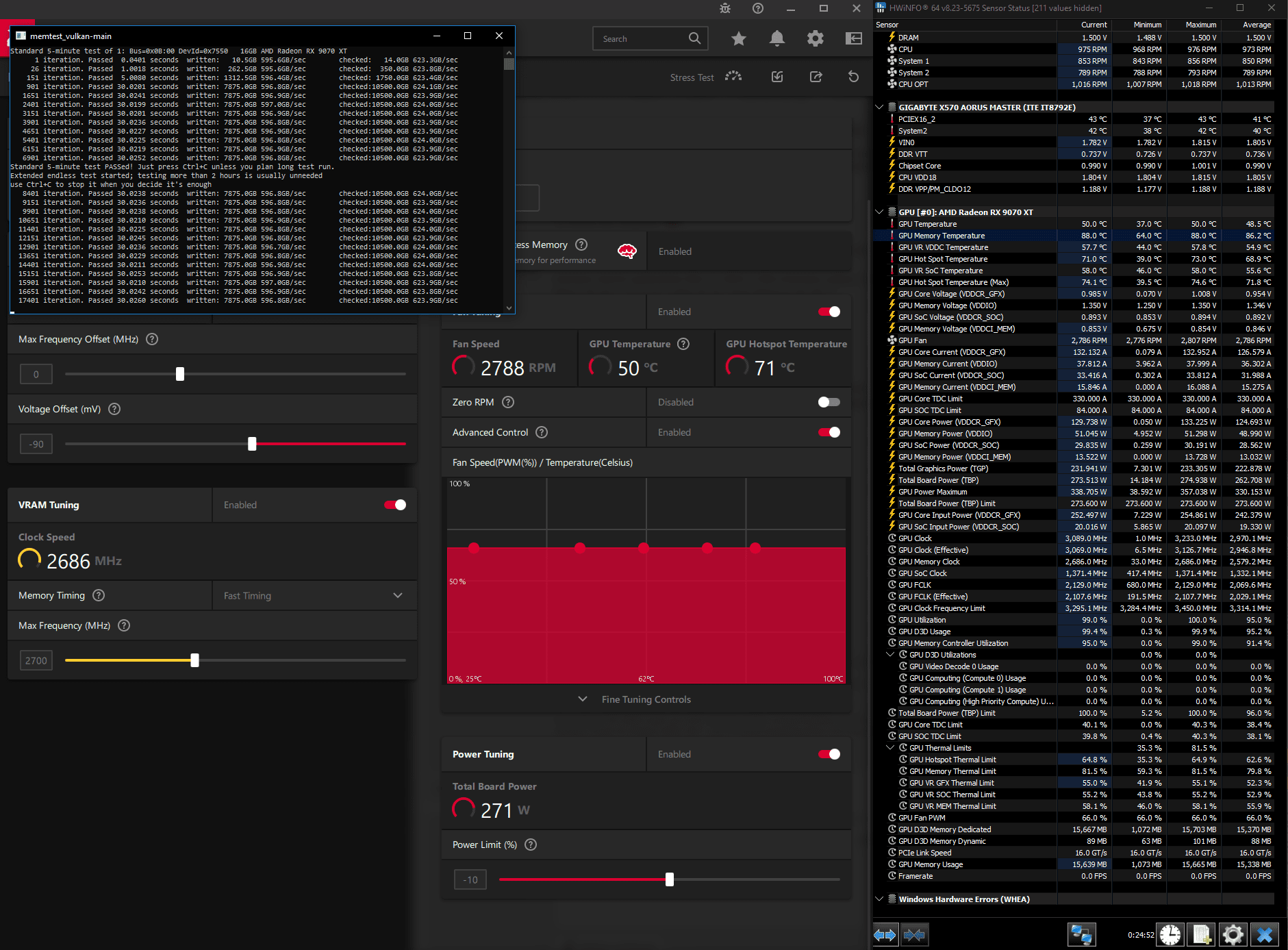Click HWiNFO Average column header
Screen dimensions: 1288x950
(x=1249, y=25)
